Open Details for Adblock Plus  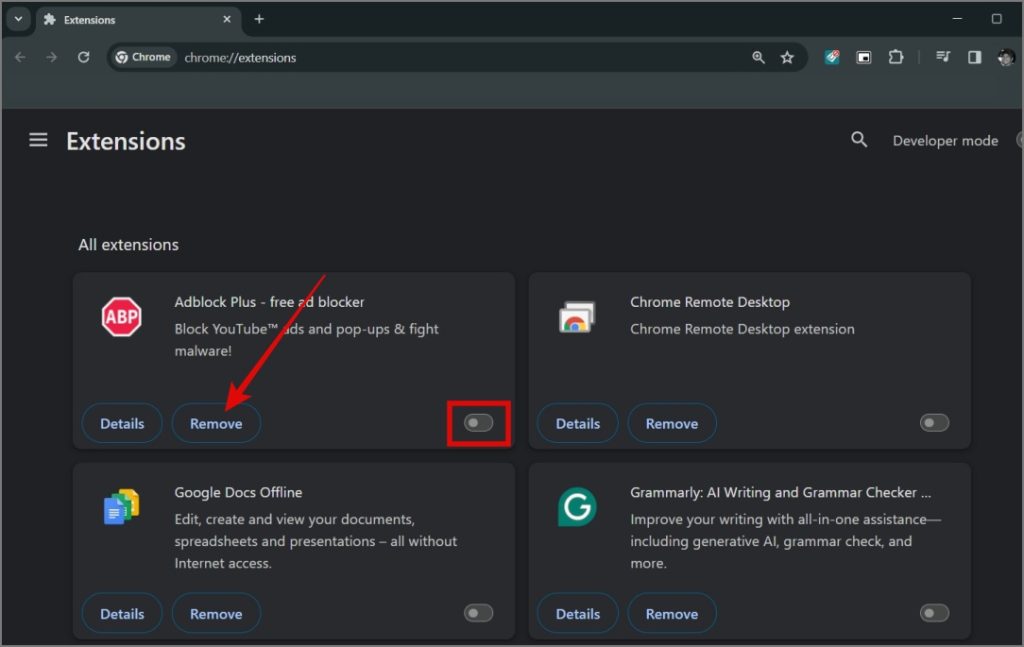pos(122,424)
